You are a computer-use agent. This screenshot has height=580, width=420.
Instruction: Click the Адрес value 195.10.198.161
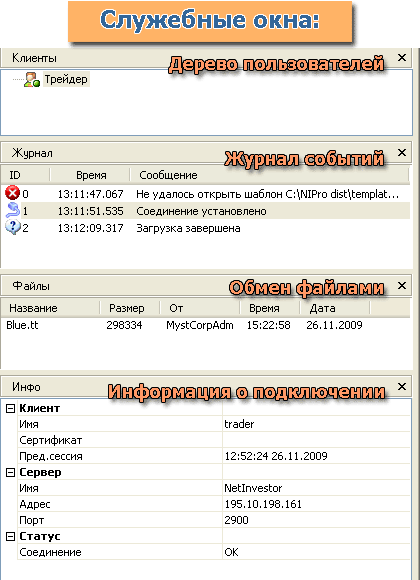tap(263, 504)
